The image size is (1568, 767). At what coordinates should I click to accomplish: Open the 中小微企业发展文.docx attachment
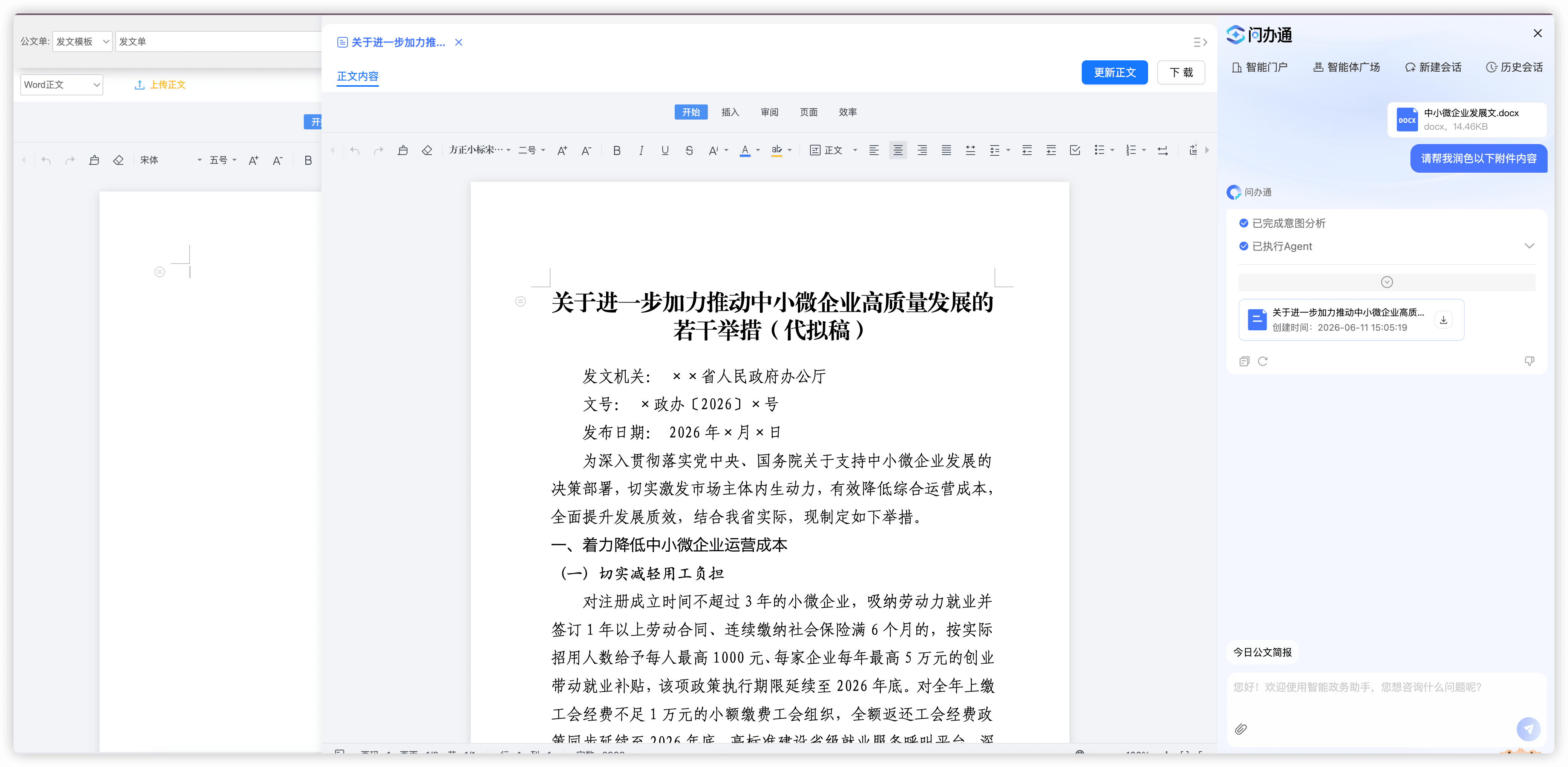(x=1467, y=119)
